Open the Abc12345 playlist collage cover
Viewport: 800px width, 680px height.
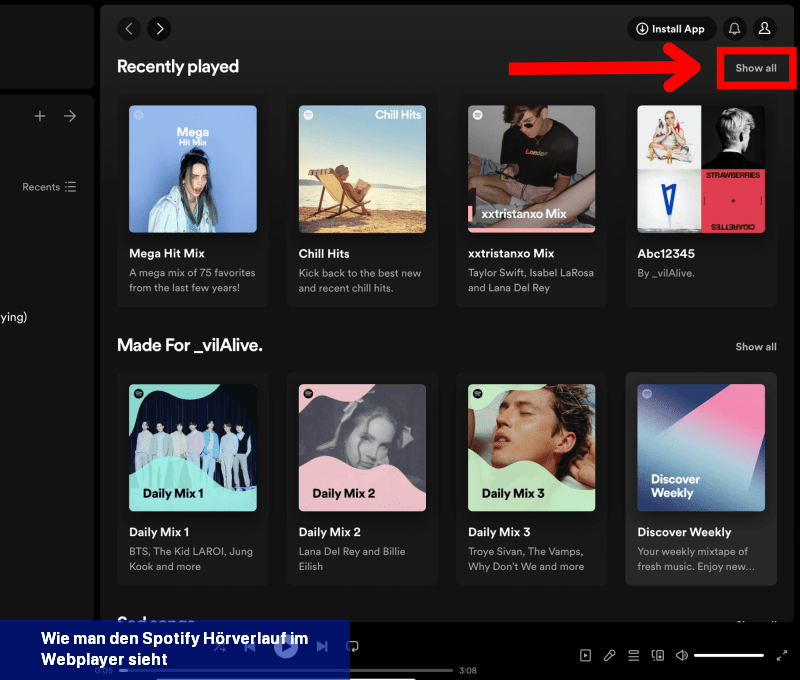(x=701, y=169)
